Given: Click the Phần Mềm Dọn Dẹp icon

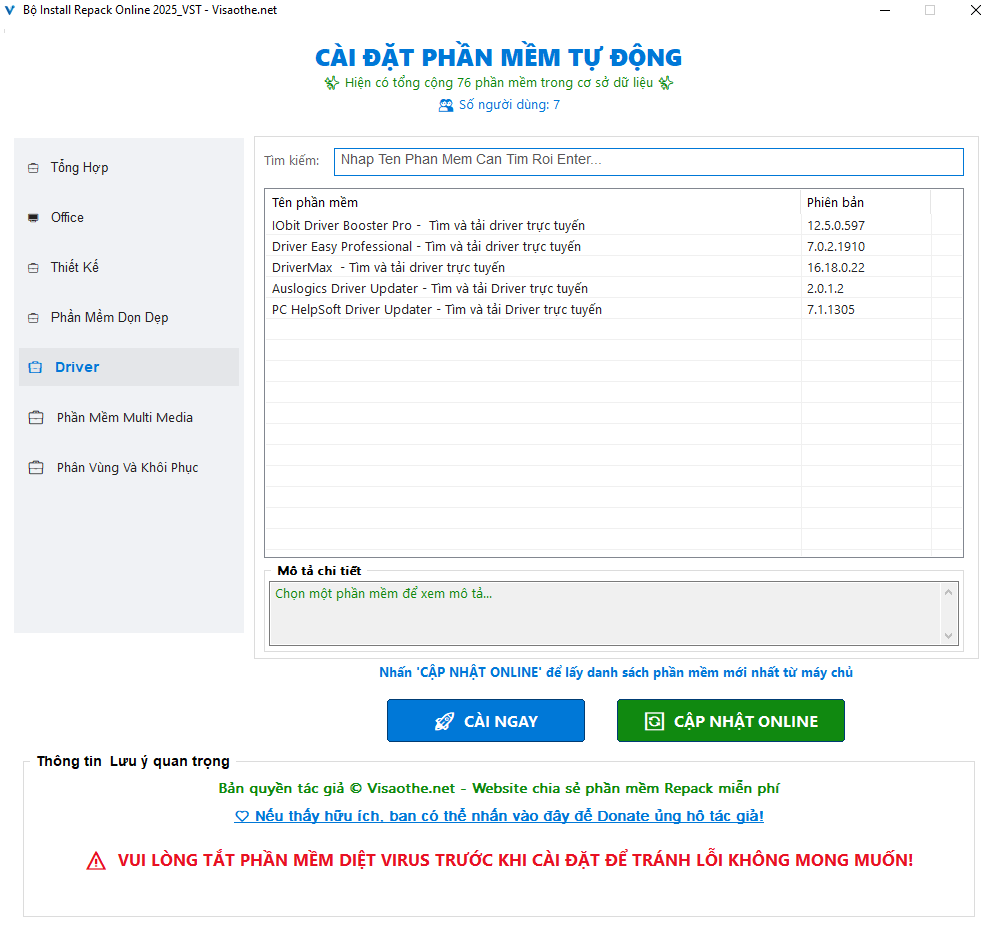Looking at the screenshot, I should 33,318.
